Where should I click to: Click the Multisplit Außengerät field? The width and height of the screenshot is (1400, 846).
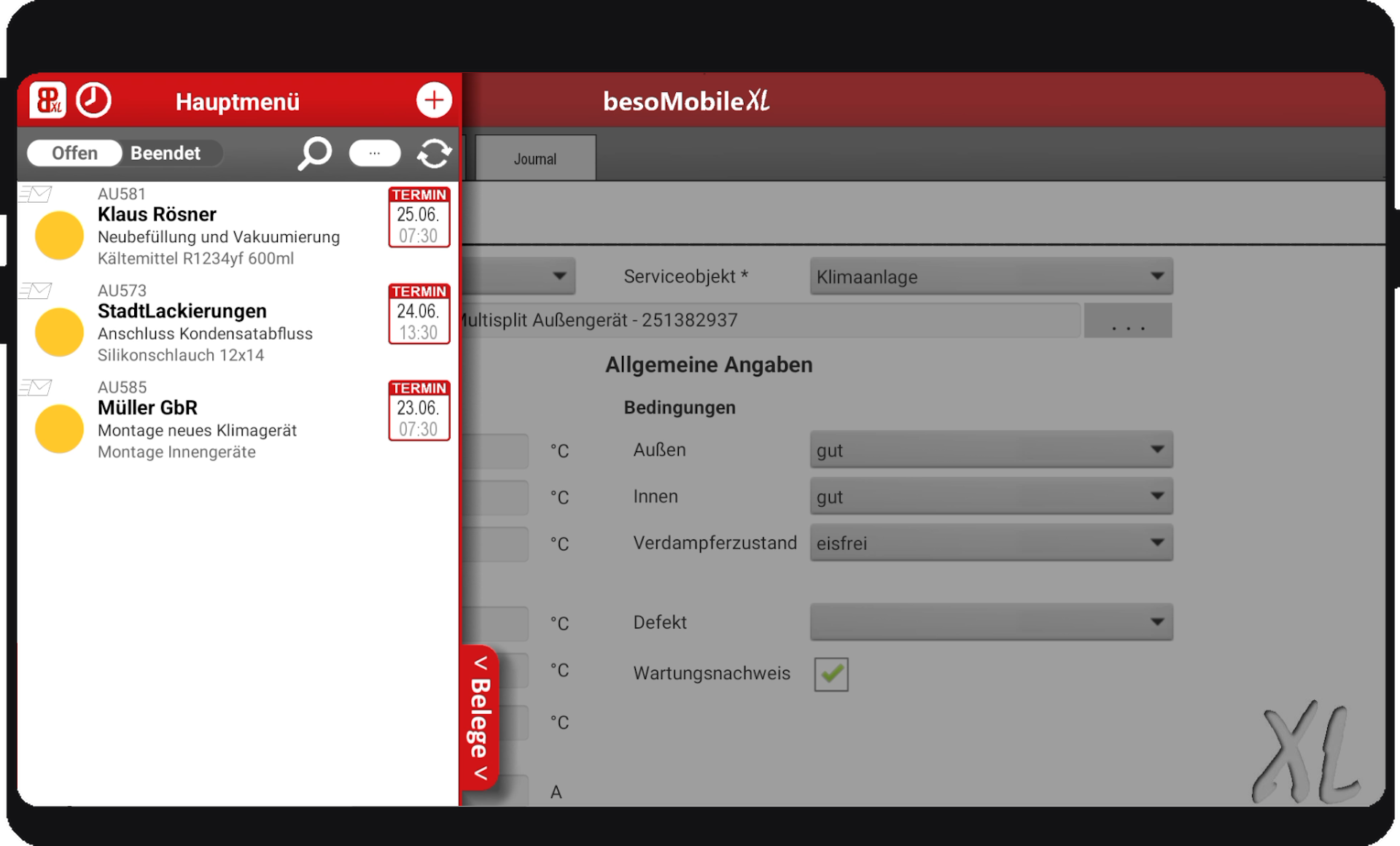[771, 320]
